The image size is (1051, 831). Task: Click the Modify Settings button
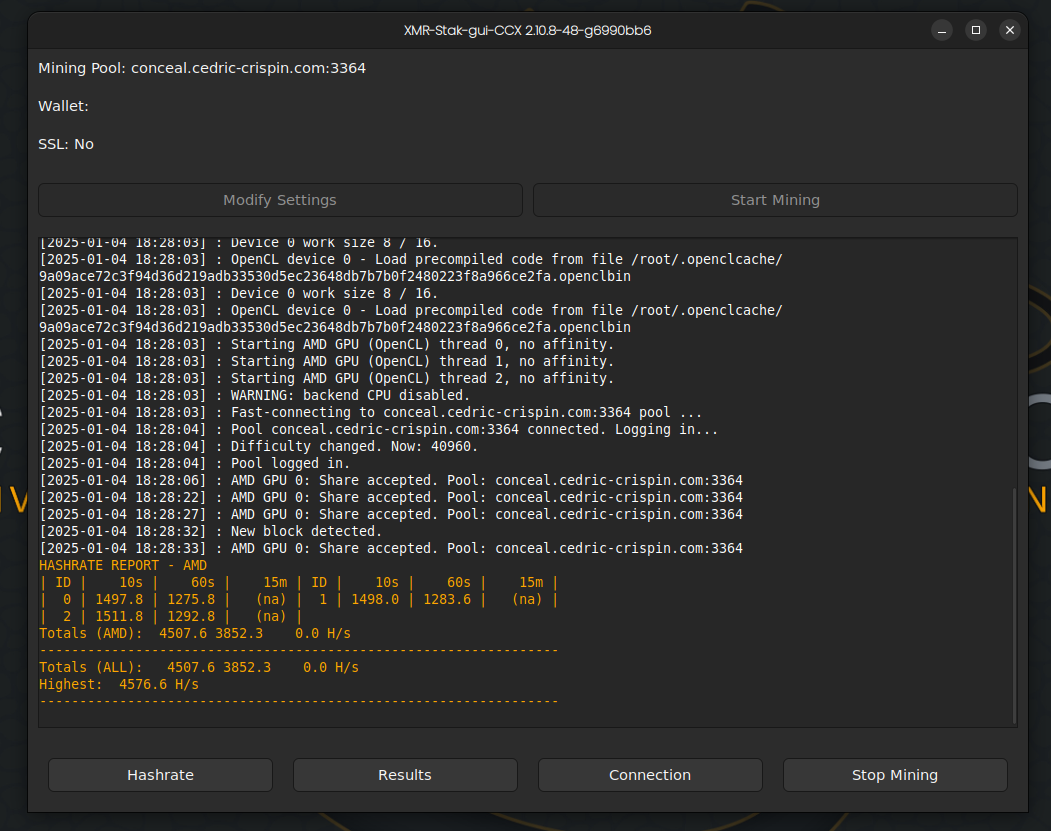[280, 200]
